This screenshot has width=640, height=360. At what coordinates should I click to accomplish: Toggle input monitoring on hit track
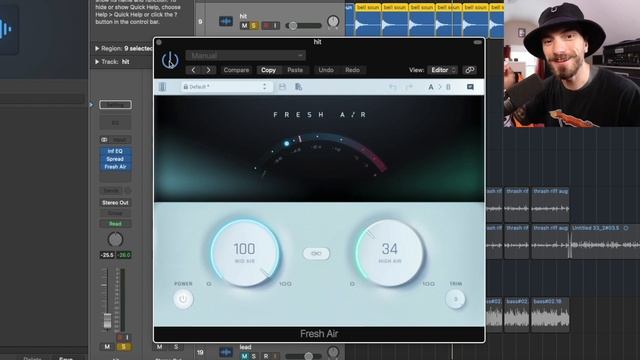pyautogui.click(x=276, y=26)
